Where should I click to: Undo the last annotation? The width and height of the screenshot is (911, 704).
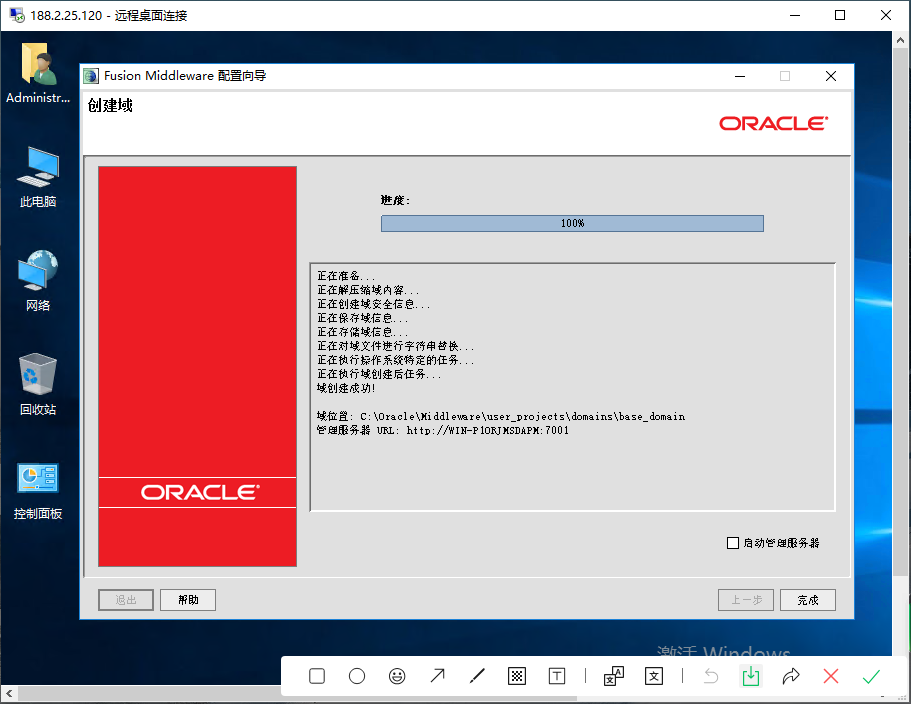tap(711, 676)
